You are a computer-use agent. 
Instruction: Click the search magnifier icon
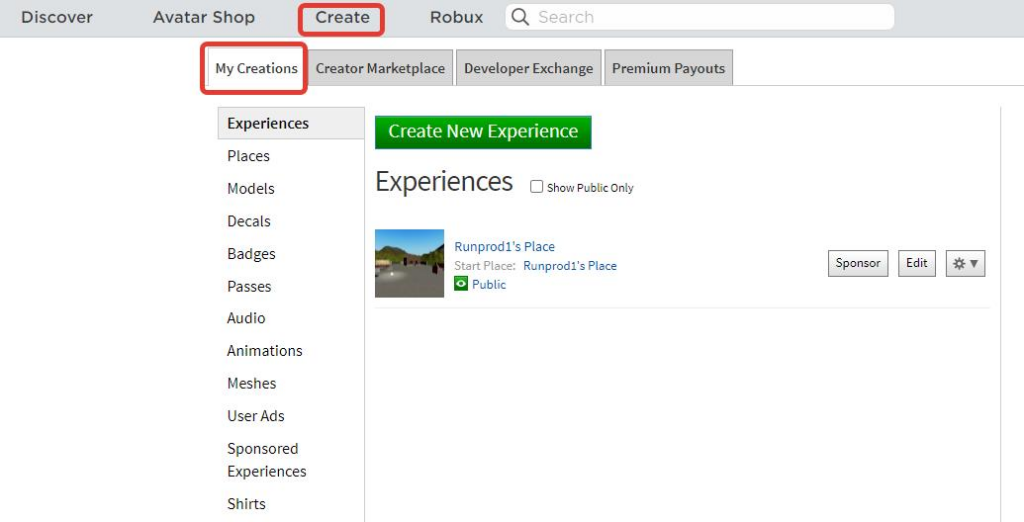pos(520,17)
